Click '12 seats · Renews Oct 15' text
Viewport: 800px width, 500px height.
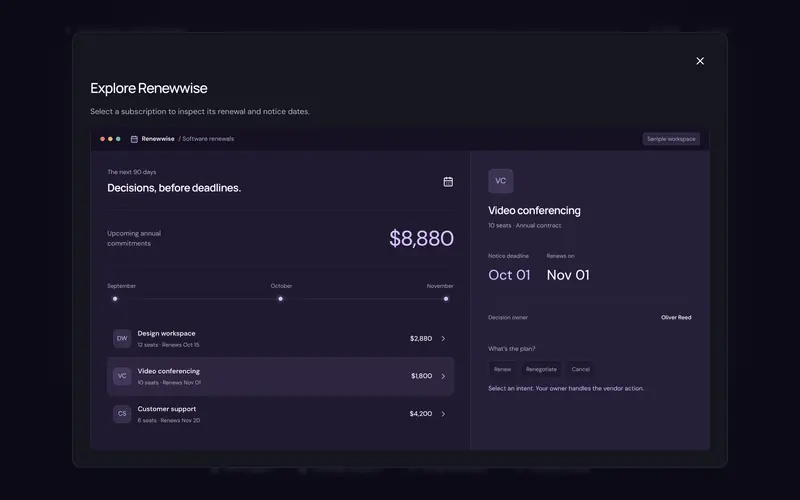(168, 345)
